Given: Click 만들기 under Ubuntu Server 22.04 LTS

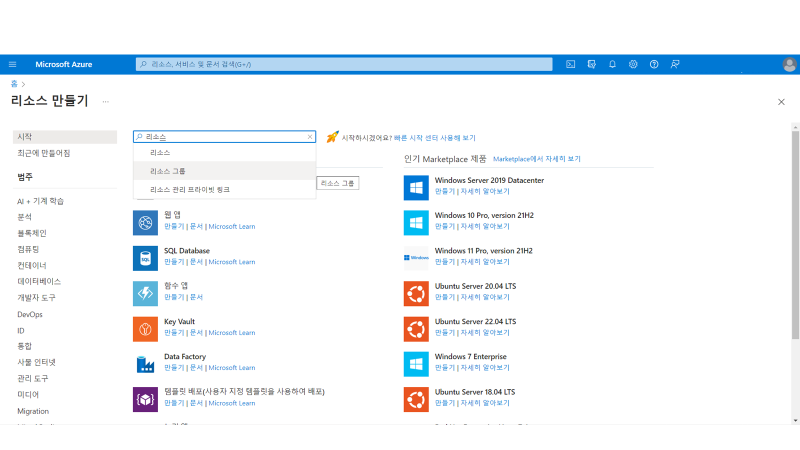Looking at the screenshot, I should (445, 333).
